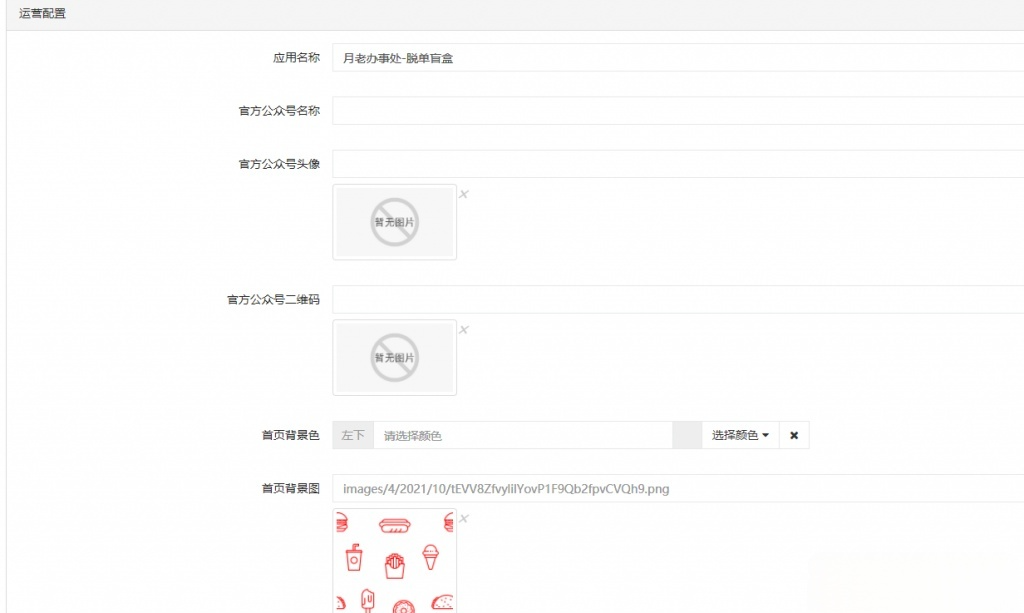Viewport: 1024px width, 613px height.
Task: Remove the official account avatar image
Action: (x=463, y=195)
